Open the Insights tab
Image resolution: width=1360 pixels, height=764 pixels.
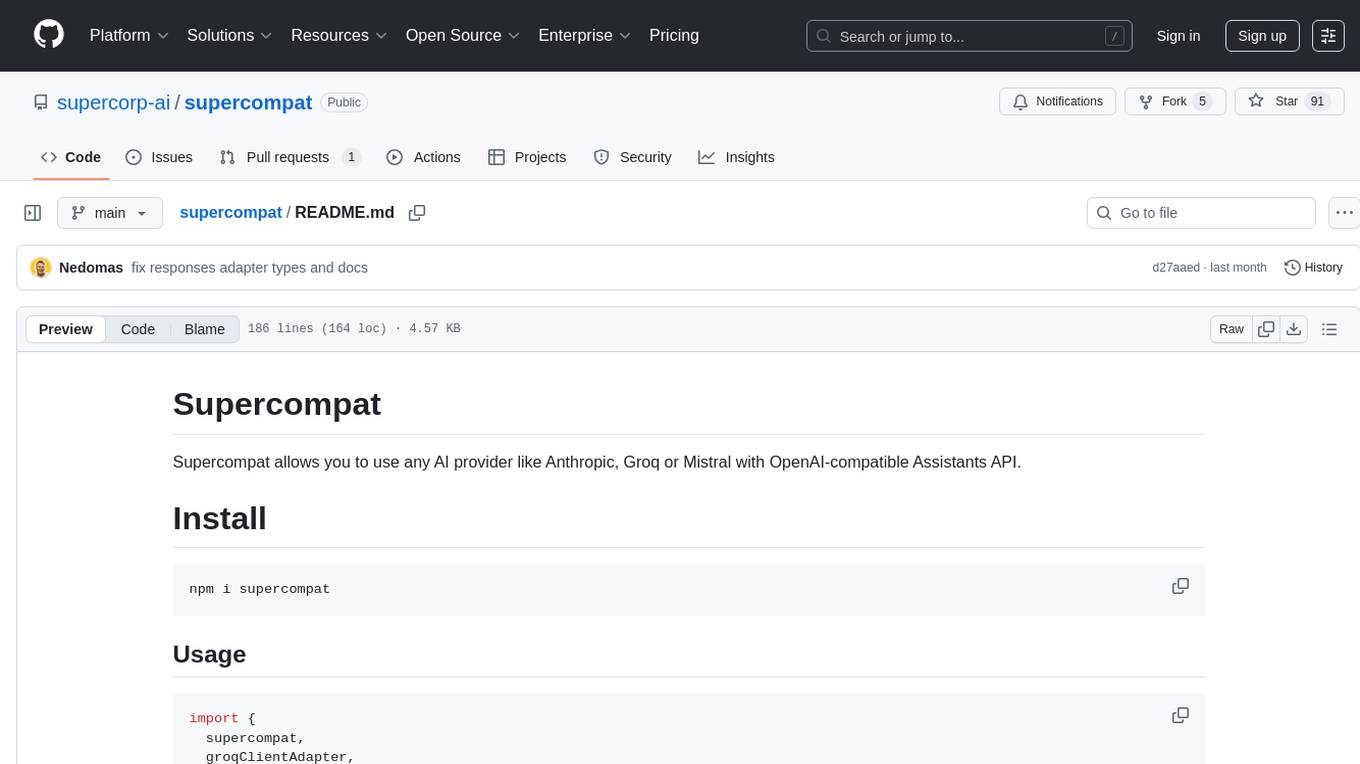[x=736, y=157]
